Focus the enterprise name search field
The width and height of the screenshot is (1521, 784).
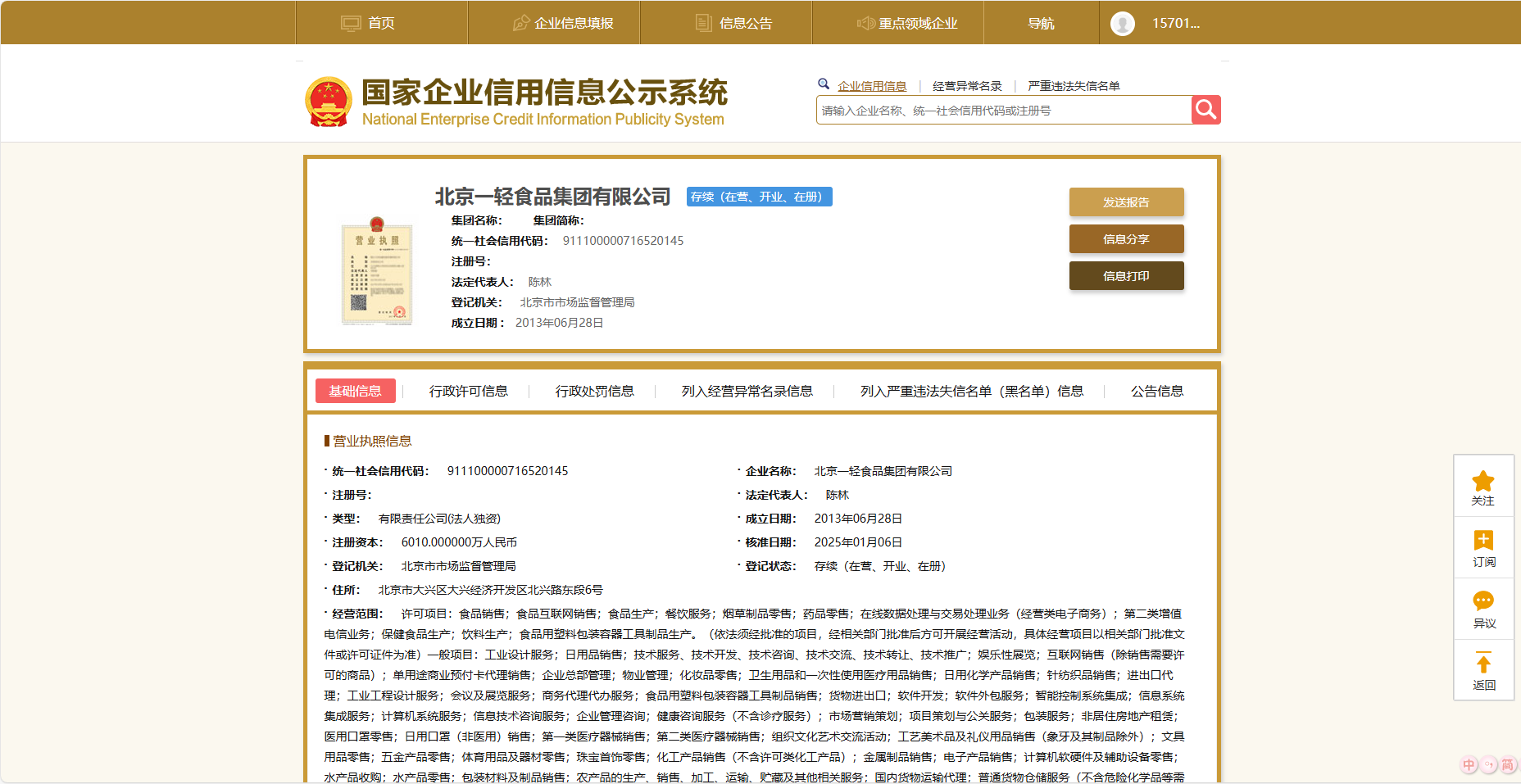[1004, 110]
